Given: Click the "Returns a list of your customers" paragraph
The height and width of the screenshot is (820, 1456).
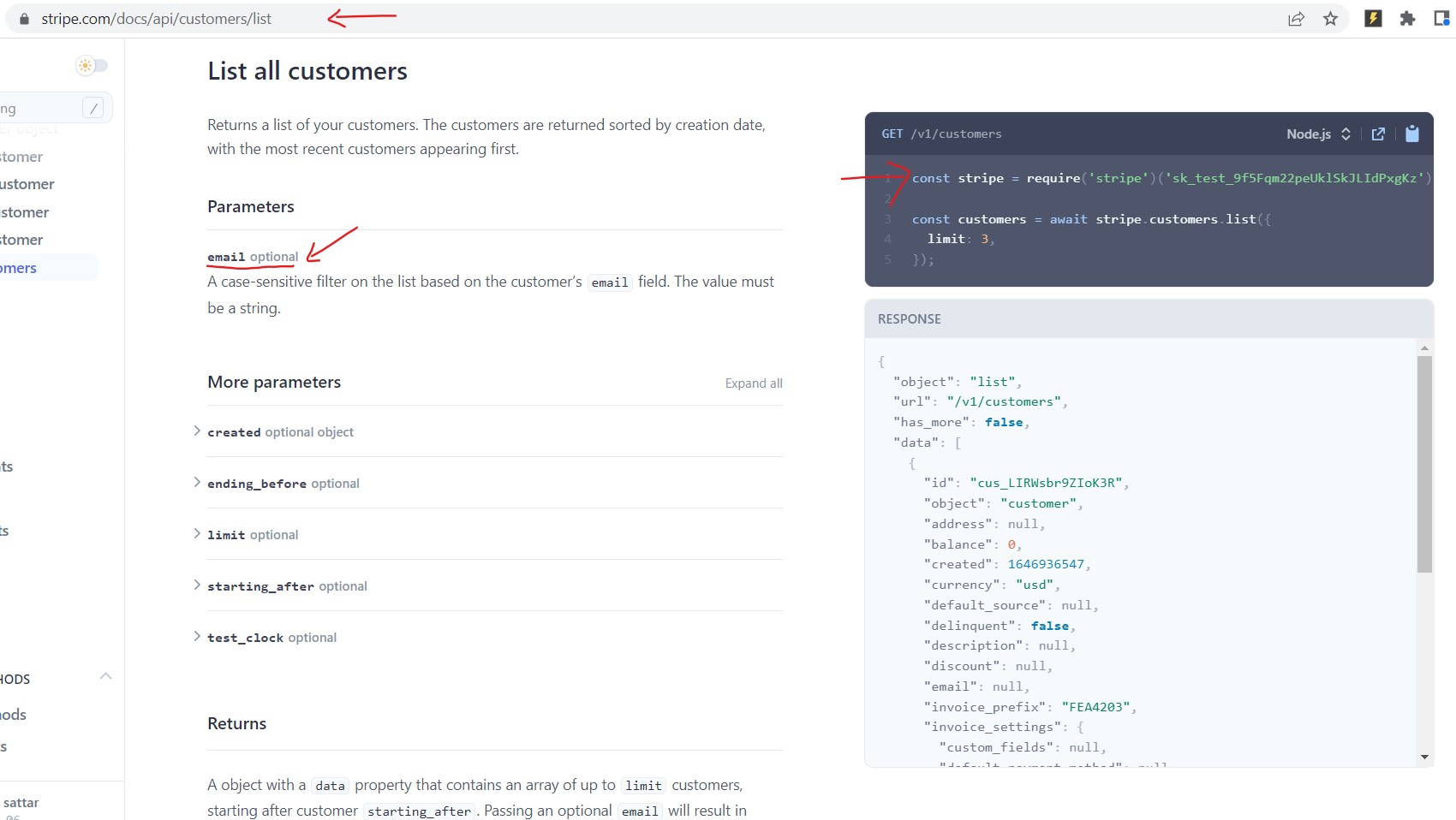Looking at the screenshot, I should 486,137.
